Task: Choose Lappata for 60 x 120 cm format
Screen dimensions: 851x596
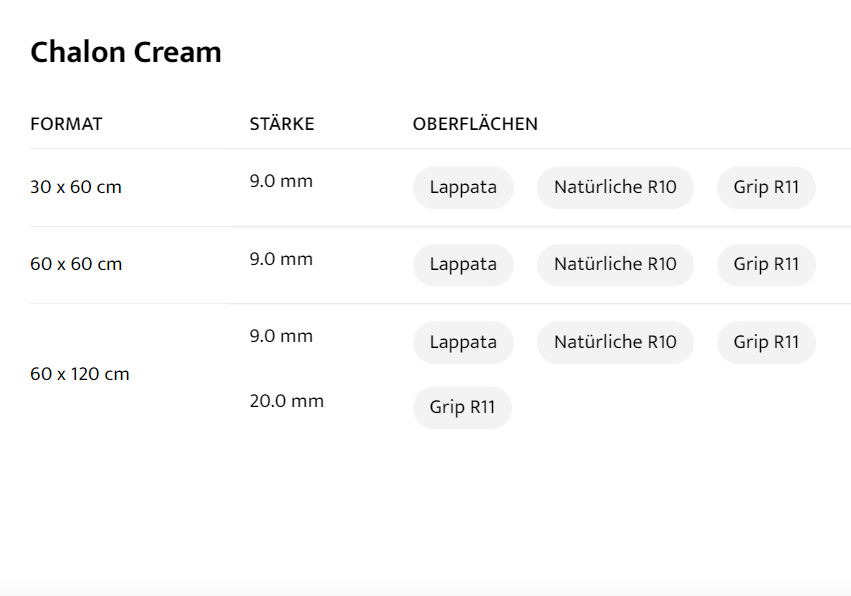Action: pos(463,342)
